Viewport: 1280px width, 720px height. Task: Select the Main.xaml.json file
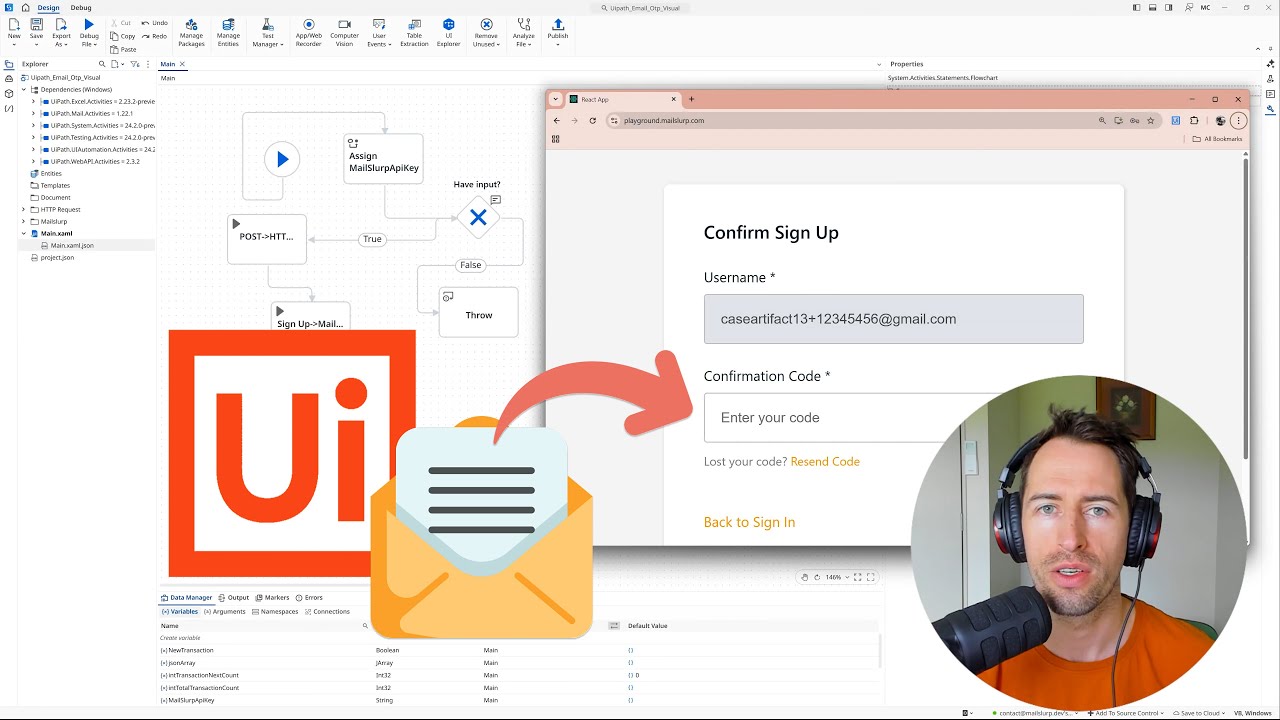[72, 245]
